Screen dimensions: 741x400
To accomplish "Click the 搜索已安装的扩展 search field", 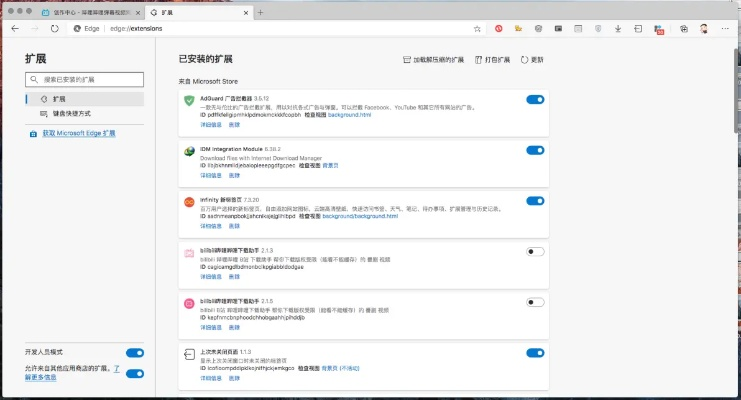I will [85, 79].
